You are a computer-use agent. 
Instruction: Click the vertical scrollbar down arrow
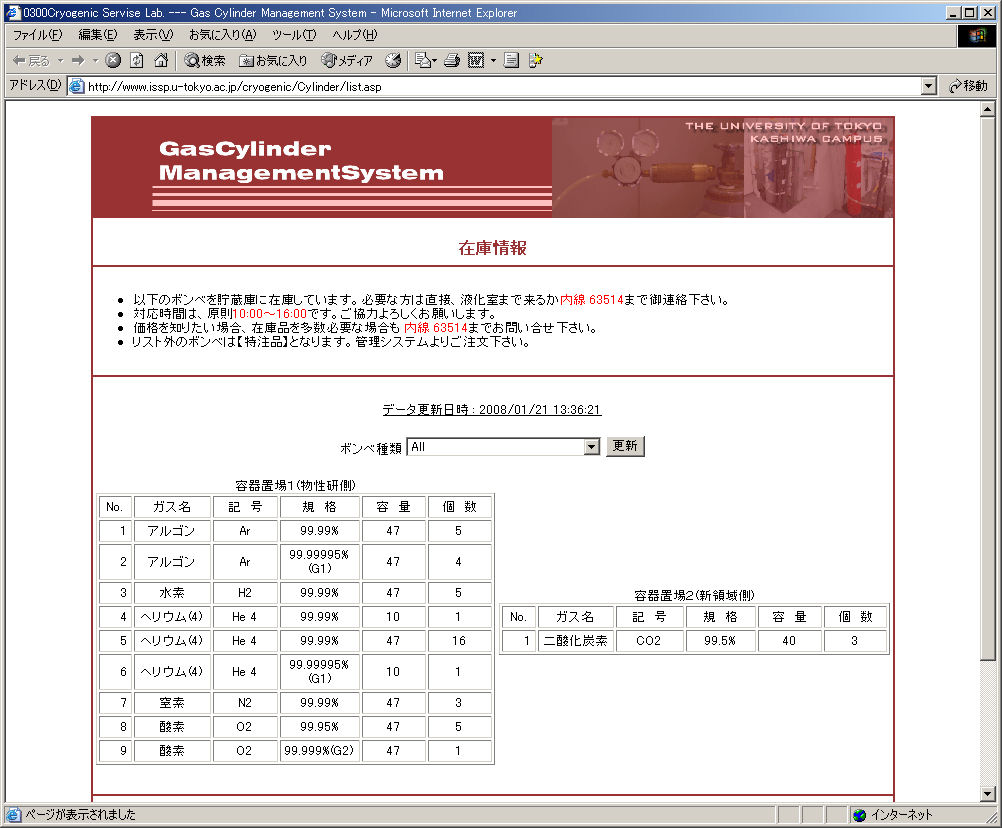987,794
